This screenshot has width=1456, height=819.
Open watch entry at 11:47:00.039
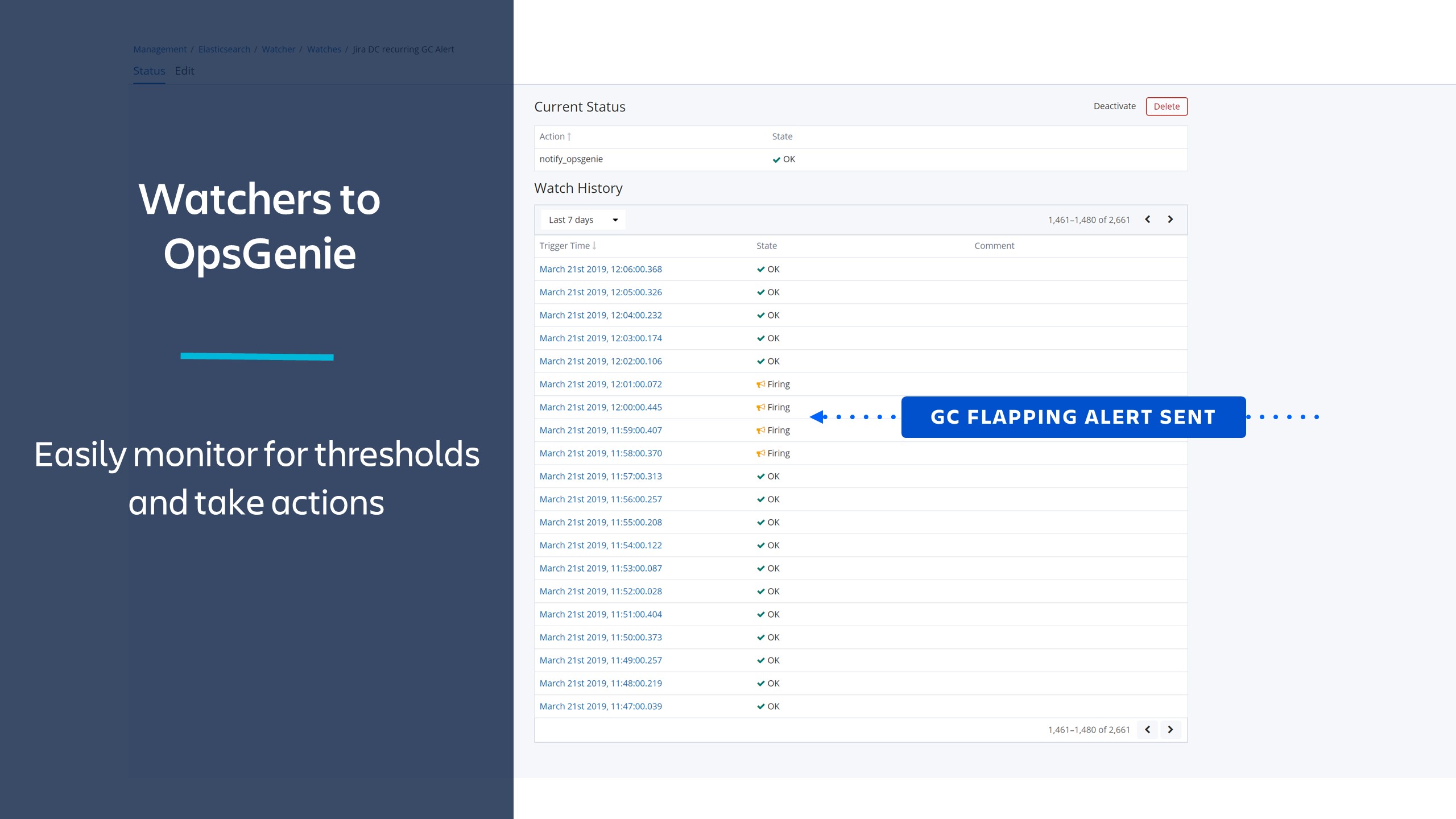[x=601, y=707]
